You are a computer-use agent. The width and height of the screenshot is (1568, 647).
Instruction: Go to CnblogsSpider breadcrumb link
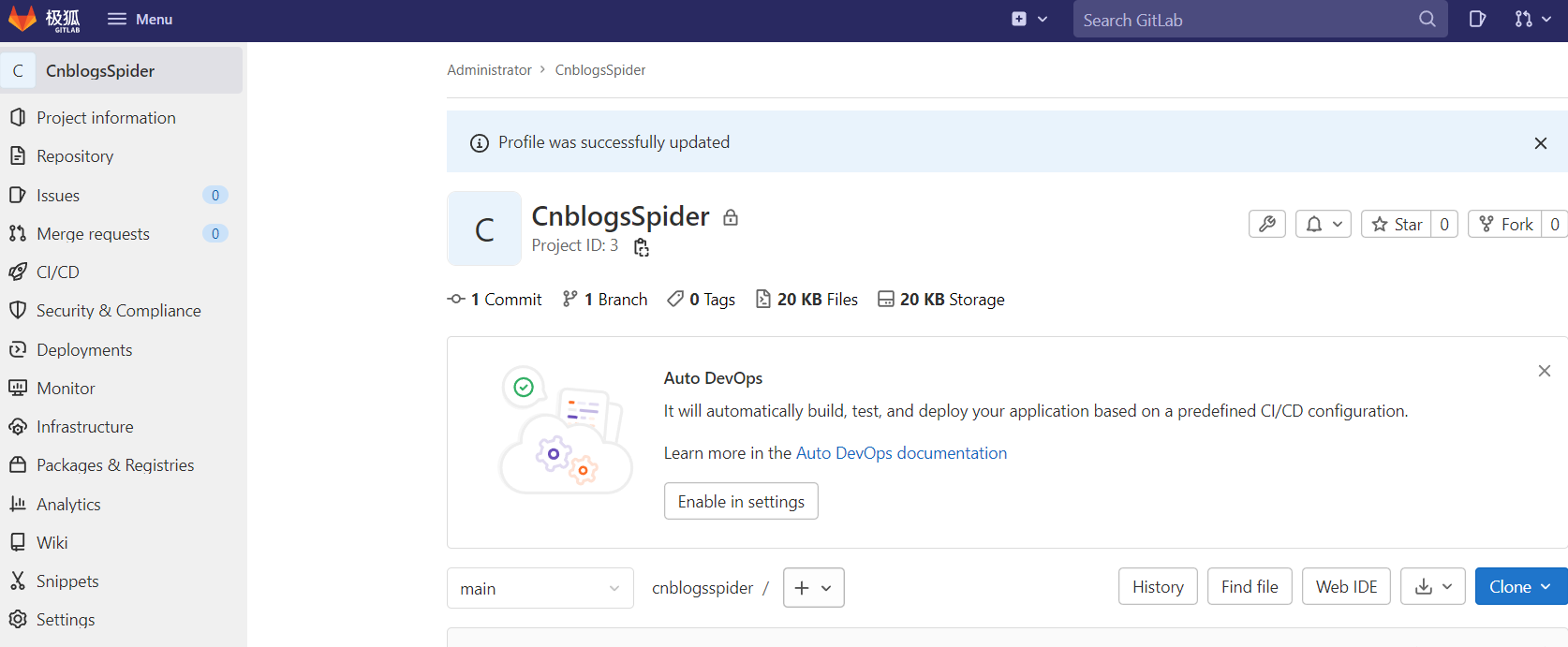coord(600,70)
